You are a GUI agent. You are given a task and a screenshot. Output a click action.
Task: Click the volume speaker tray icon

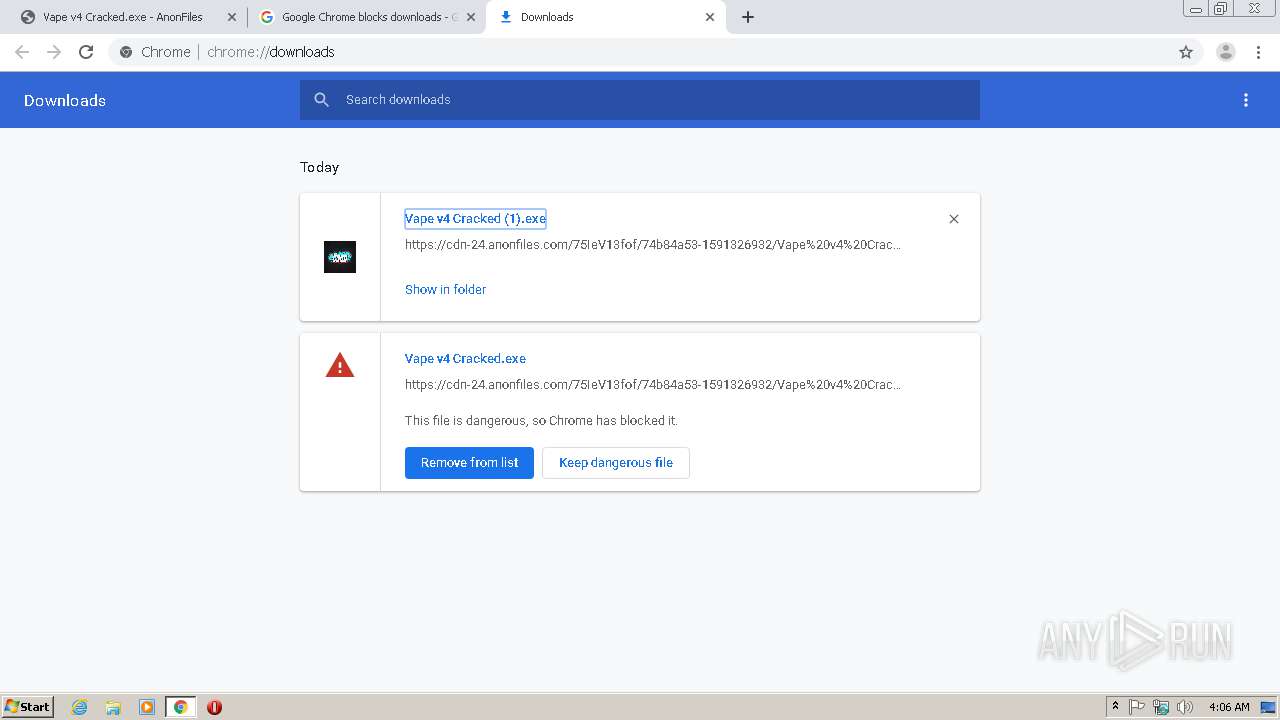click(x=1185, y=707)
